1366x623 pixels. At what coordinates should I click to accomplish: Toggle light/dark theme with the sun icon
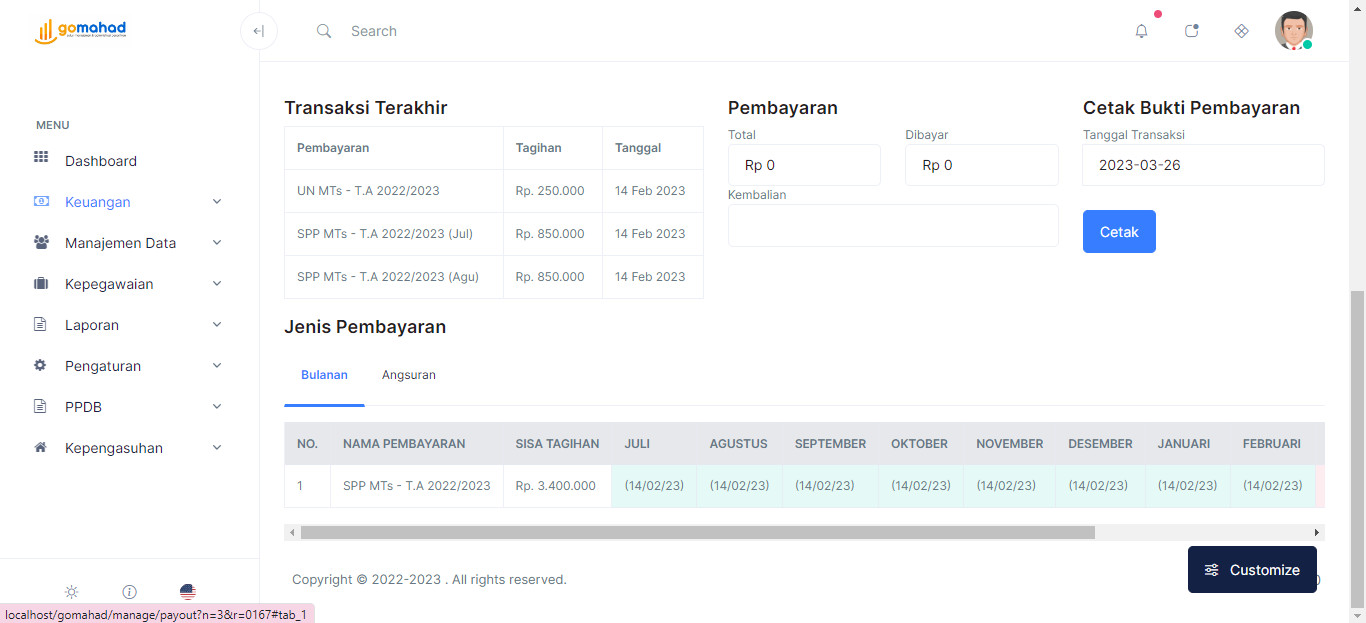pos(71,592)
